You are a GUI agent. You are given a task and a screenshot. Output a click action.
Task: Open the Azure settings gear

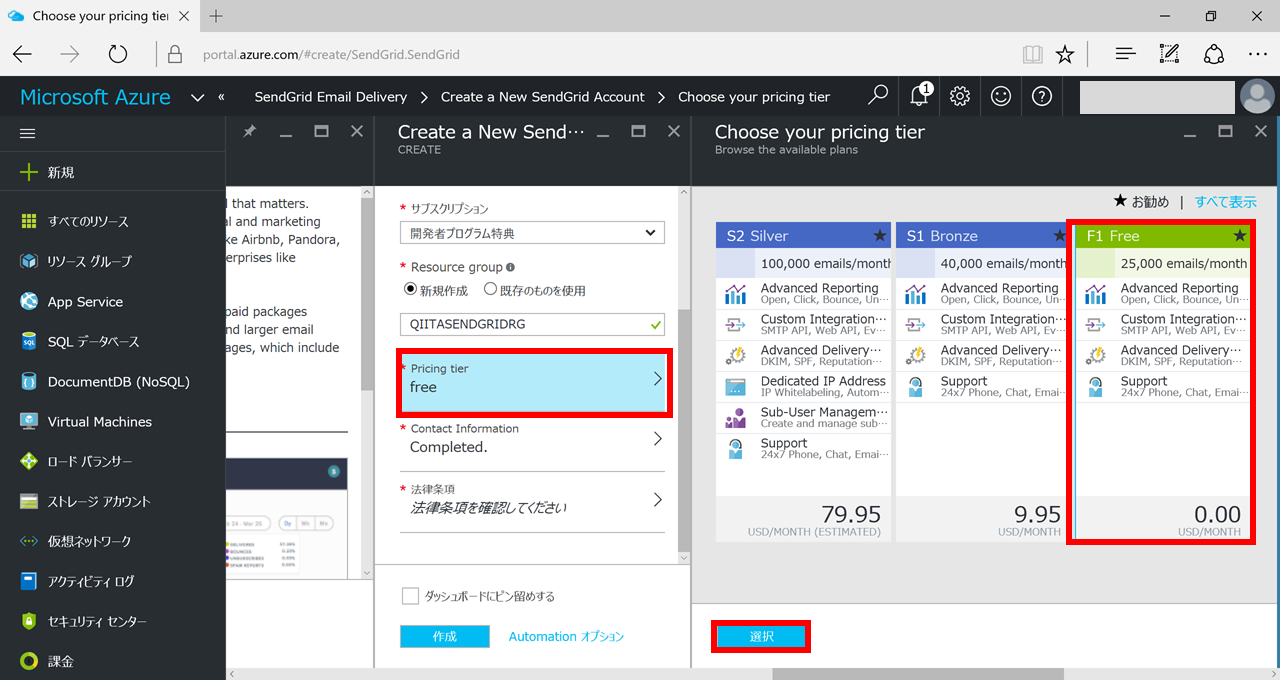960,96
